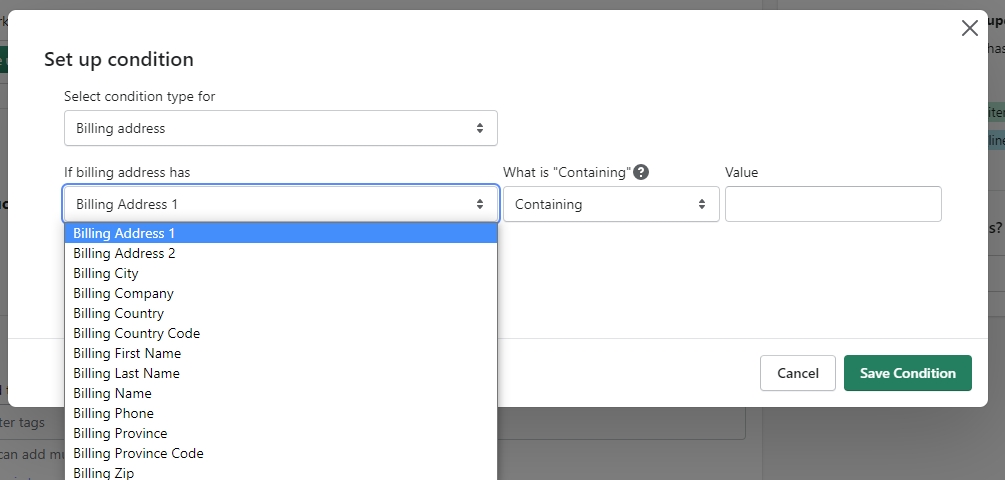Choose Billing City from the list
The width and height of the screenshot is (1005, 480).
tap(106, 273)
